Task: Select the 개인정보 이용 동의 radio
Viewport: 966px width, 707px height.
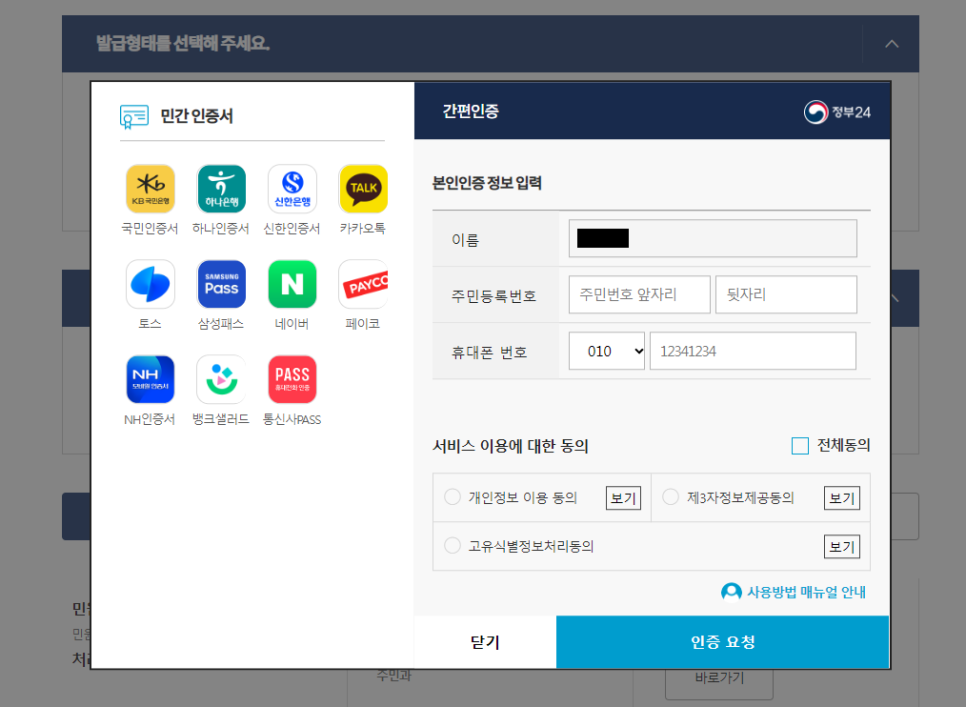Action: (x=452, y=497)
